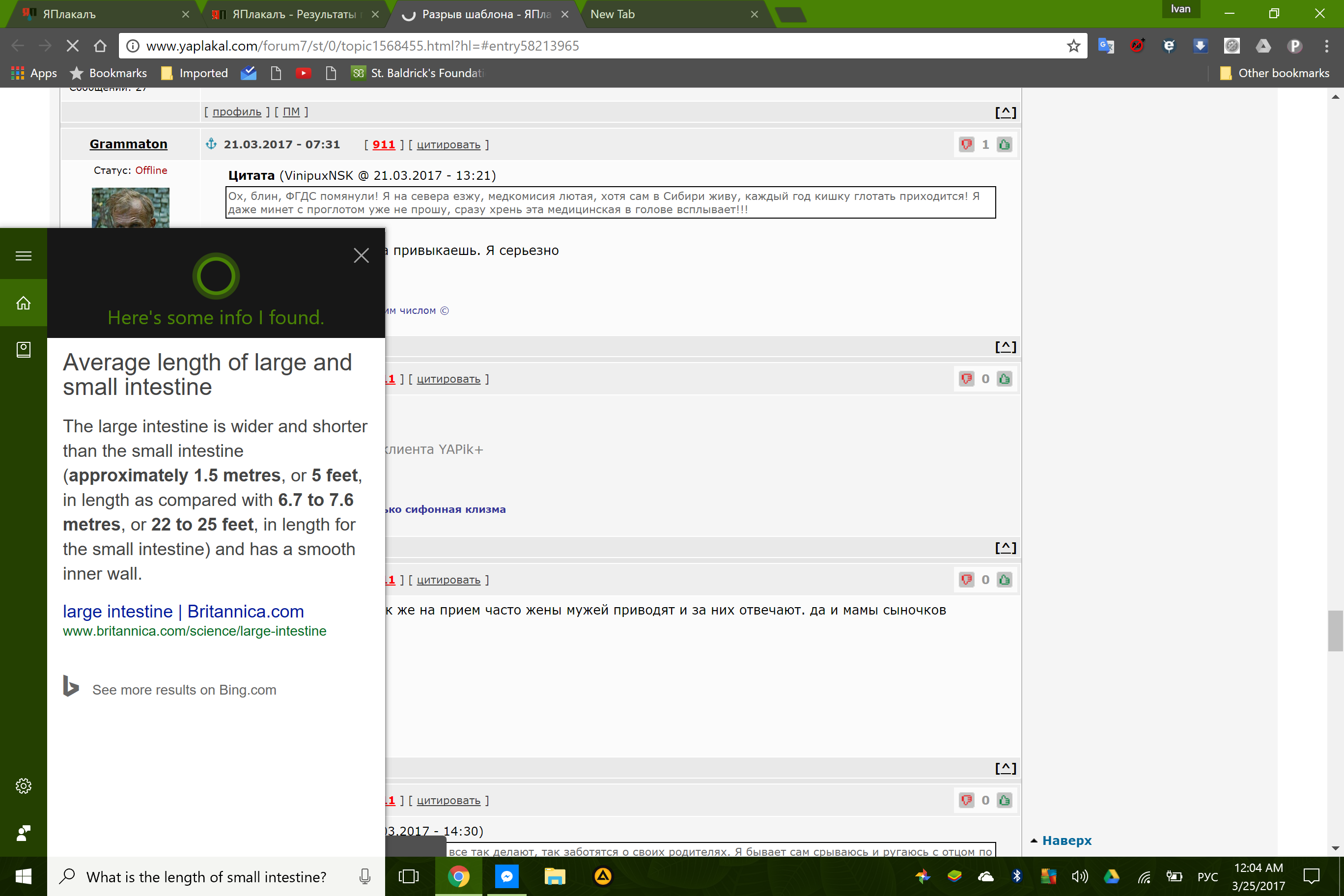This screenshot has height=896, width=1344.
Task: See more results on Bing.com
Action: [x=184, y=690]
